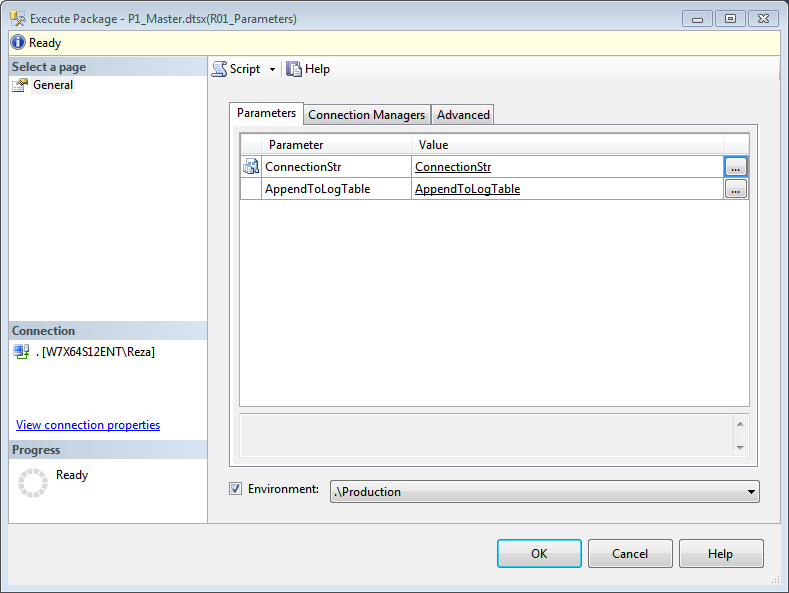The width and height of the screenshot is (789, 593).
Task: Open ellipsis editor for AppendToLogTable value
Action: pyautogui.click(x=735, y=189)
